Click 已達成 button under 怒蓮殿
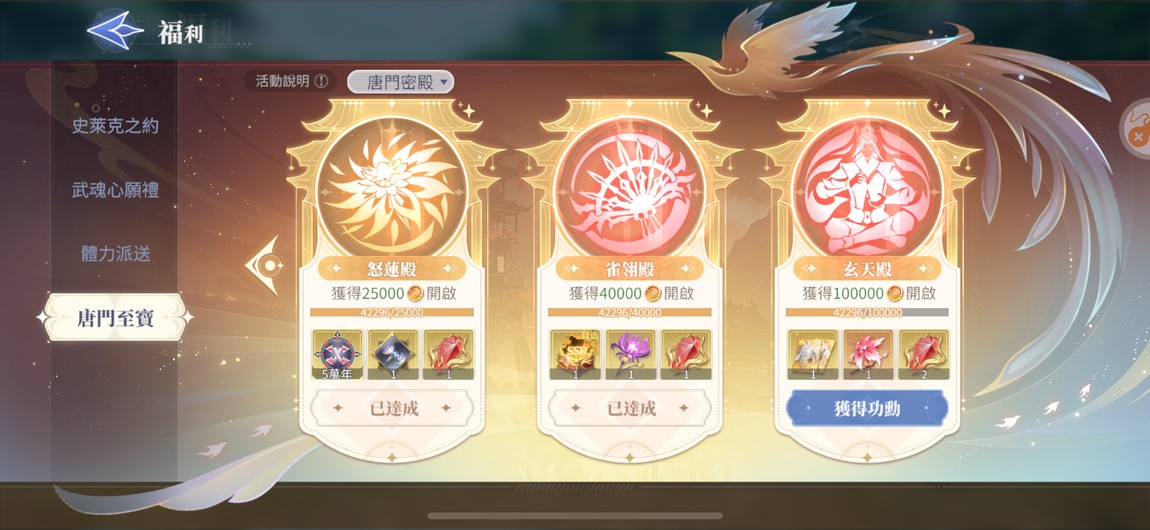Image resolution: width=1150 pixels, height=530 pixels. 392,408
